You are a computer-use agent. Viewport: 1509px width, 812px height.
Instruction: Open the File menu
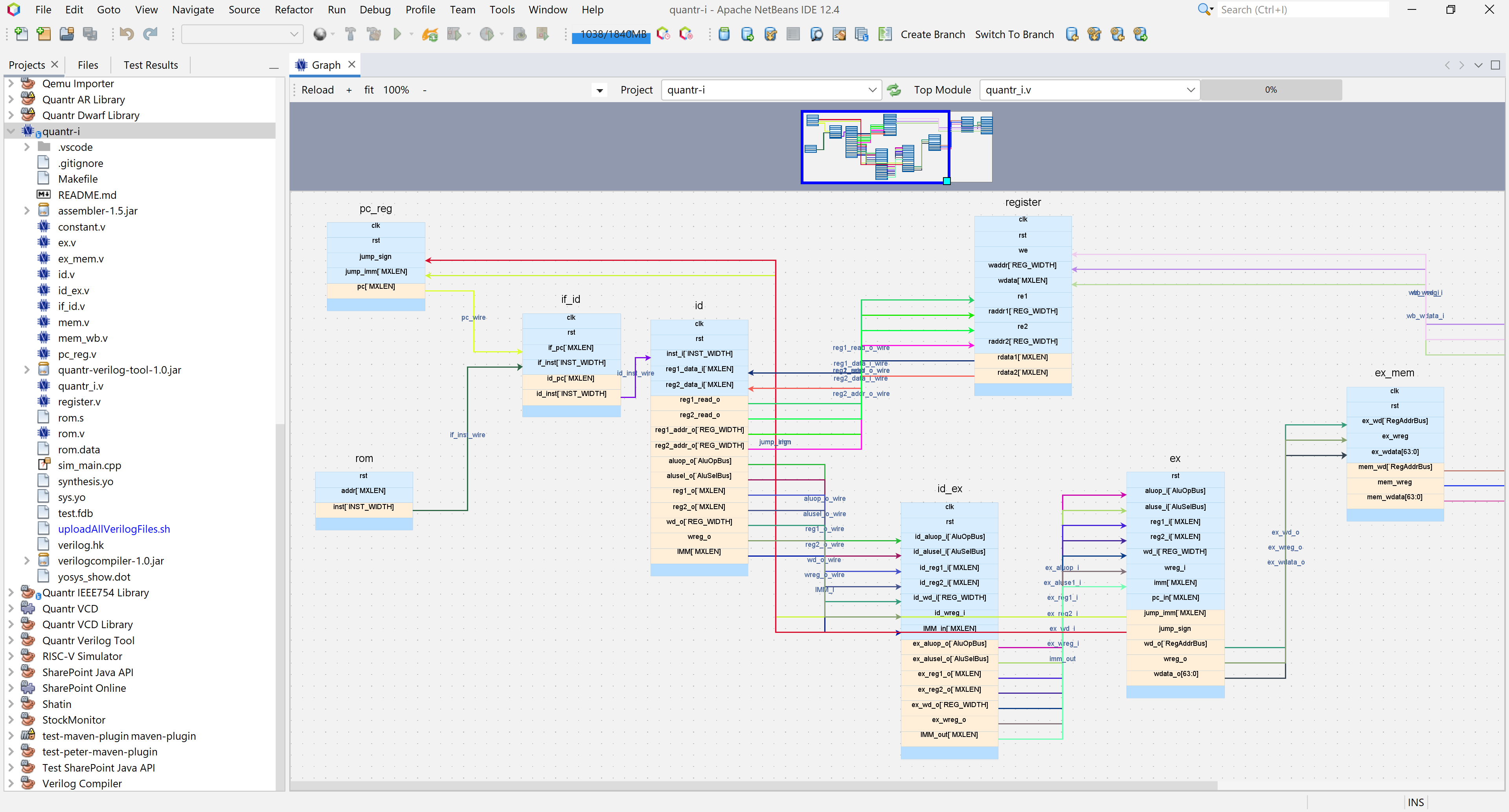[43, 9]
